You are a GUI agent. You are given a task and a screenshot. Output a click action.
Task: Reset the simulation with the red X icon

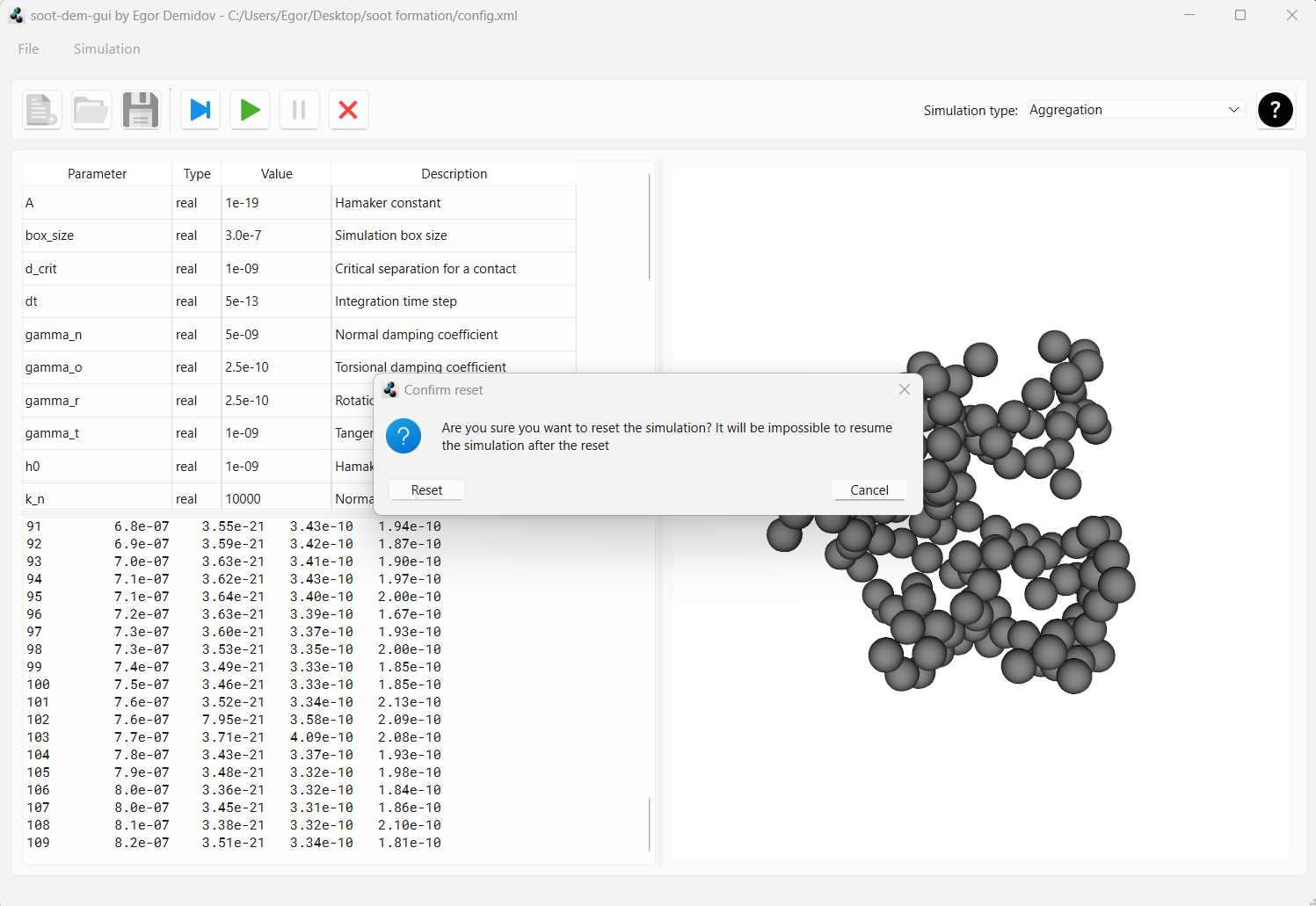point(348,110)
